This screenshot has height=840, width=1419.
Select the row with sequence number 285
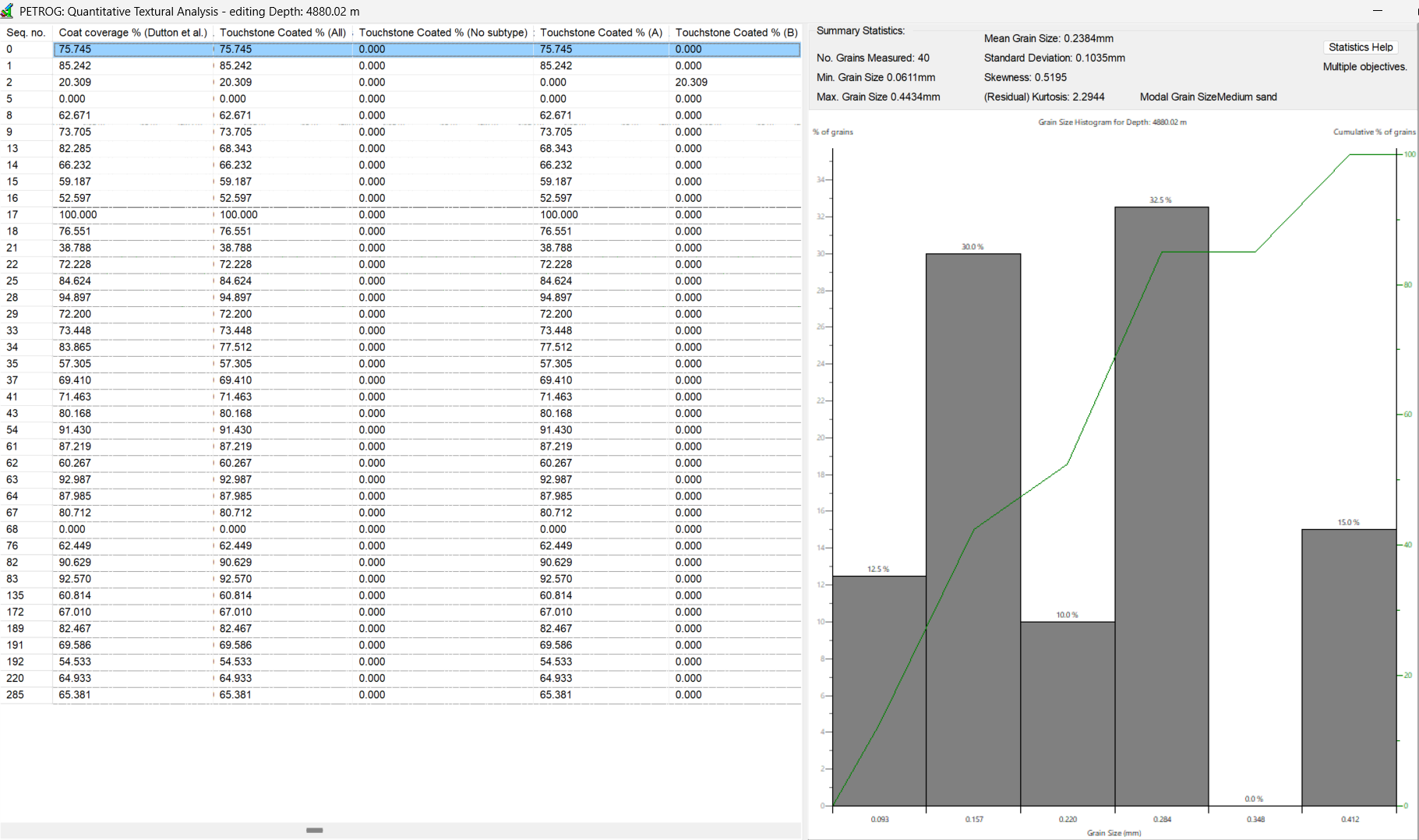point(15,695)
